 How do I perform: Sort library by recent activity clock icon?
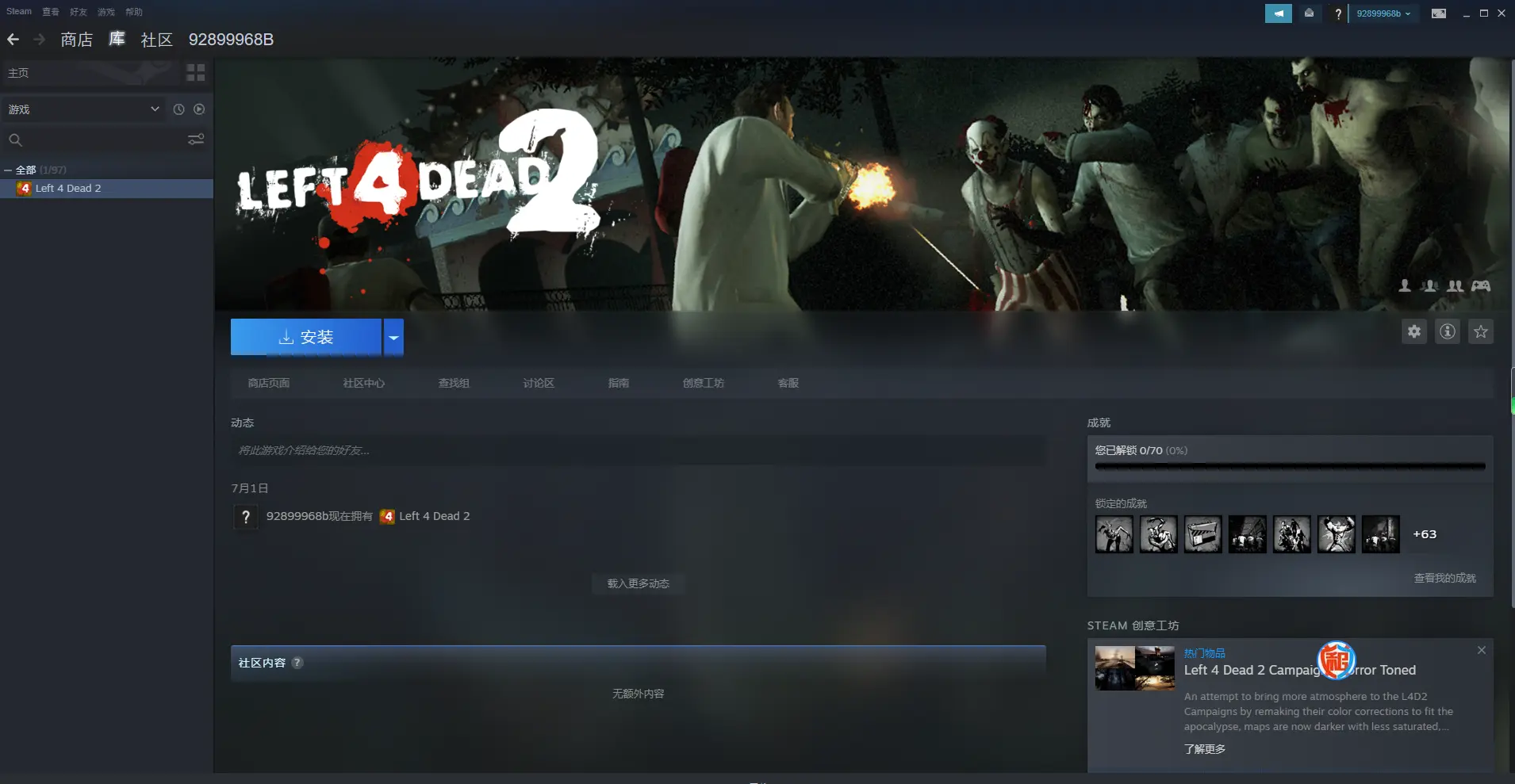click(178, 109)
